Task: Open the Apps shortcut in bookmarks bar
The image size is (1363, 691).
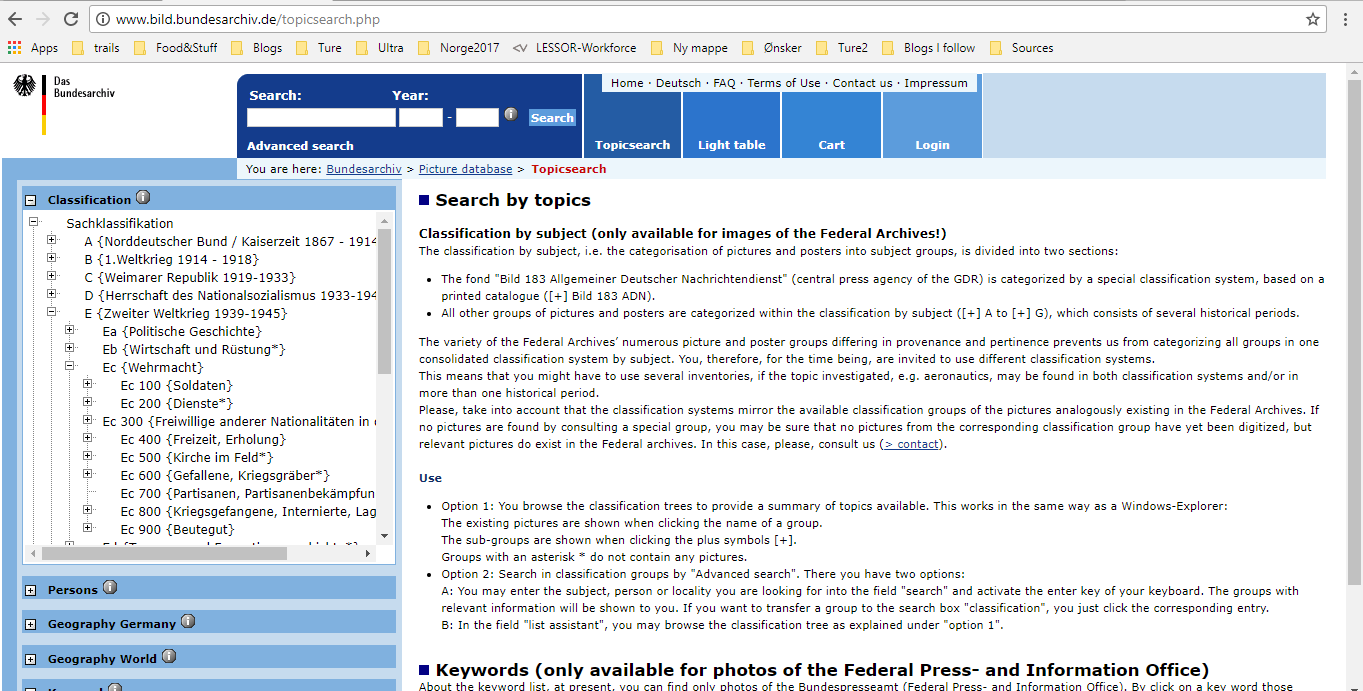Action: coord(33,48)
